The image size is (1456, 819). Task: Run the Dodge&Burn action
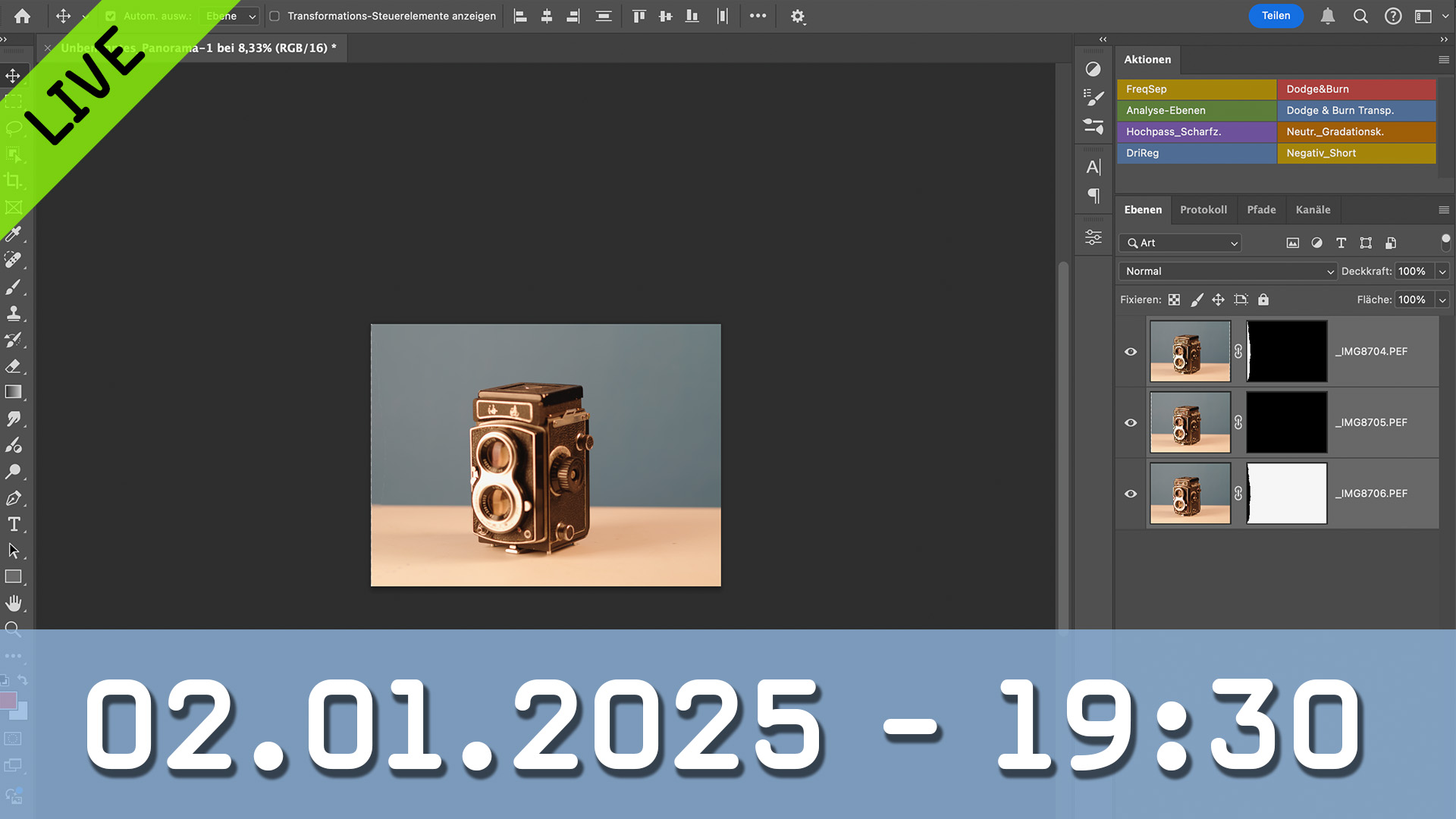point(1357,89)
